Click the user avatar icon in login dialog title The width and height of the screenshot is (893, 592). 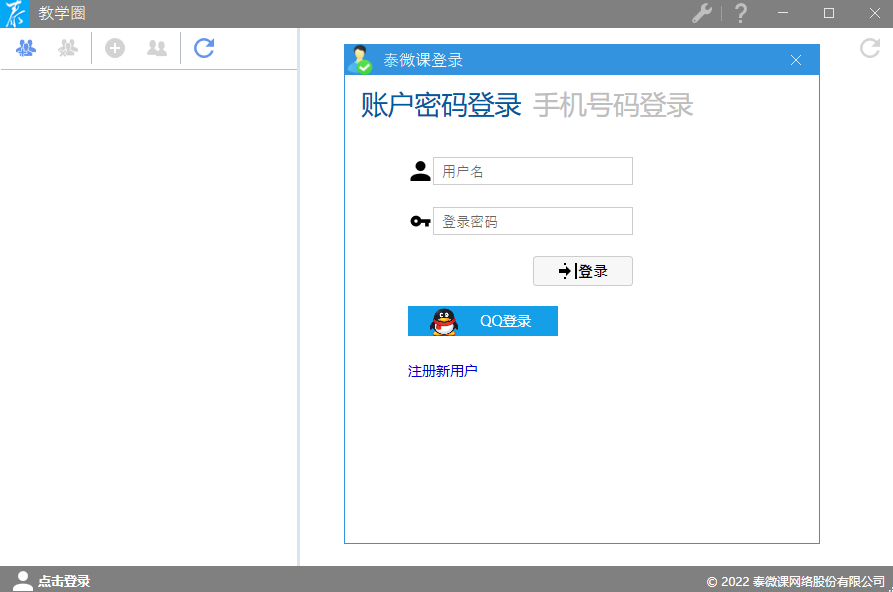(361, 60)
